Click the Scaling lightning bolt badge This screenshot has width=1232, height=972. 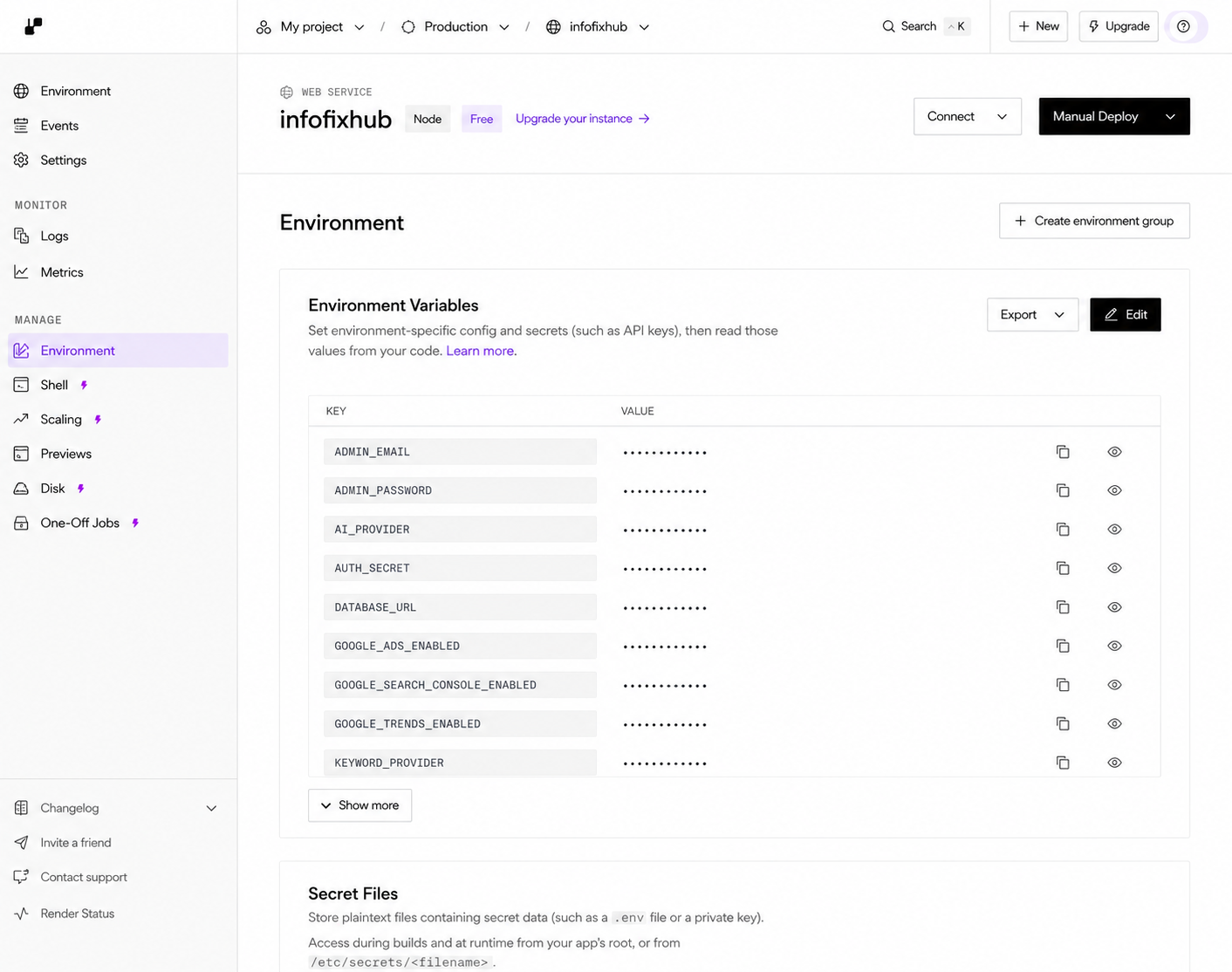tap(98, 420)
